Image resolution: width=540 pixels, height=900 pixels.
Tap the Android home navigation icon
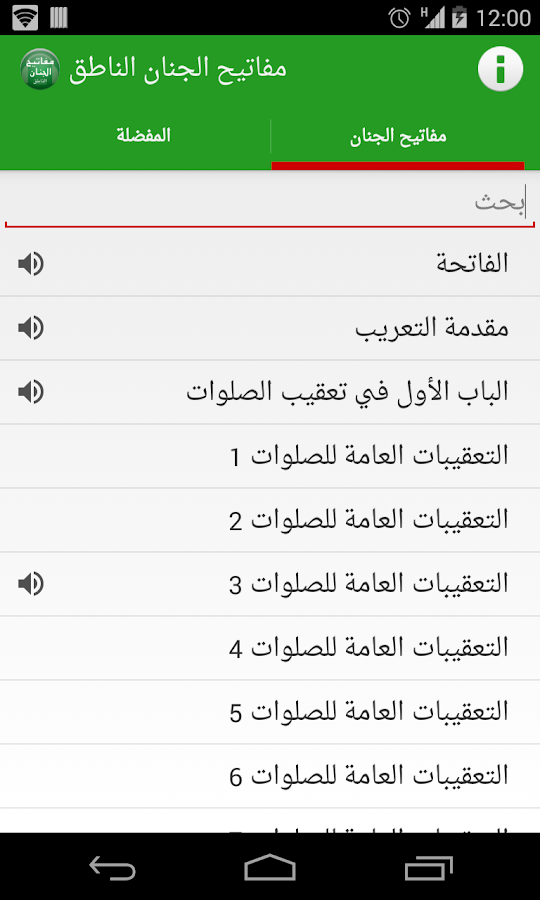click(270, 867)
